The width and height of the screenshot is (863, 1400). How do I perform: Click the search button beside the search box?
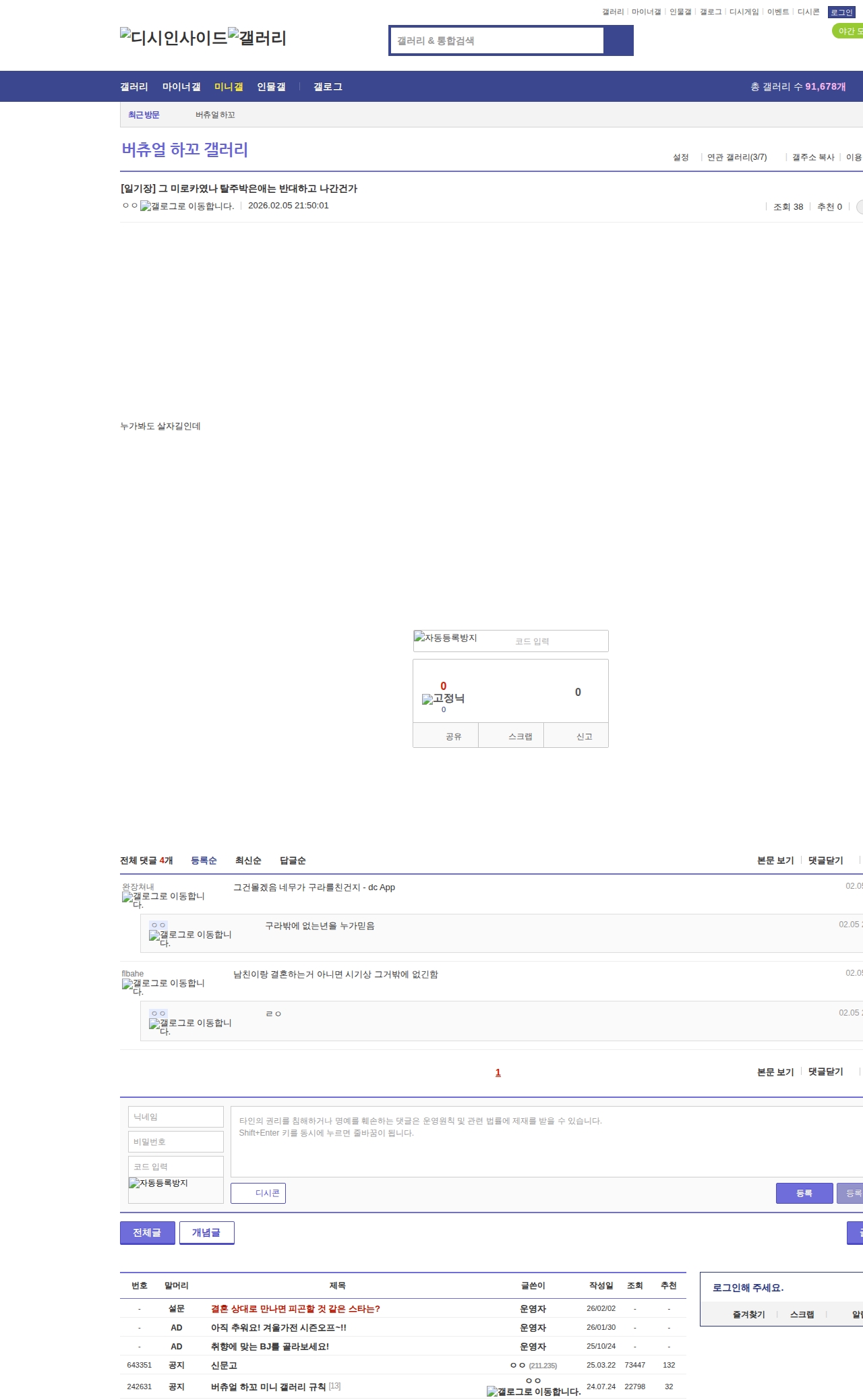tap(618, 40)
